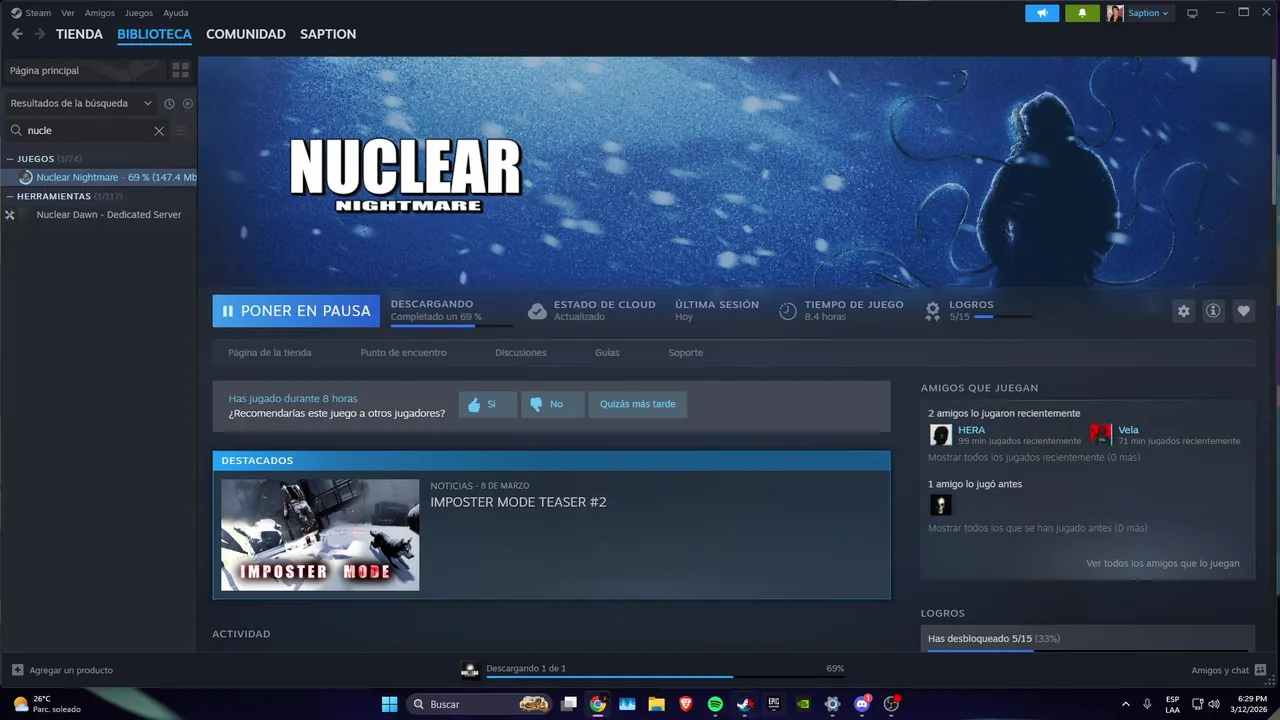The height and width of the screenshot is (720, 1280).
Task: Open the green notifications bell
Action: pyautogui.click(x=1082, y=13)
